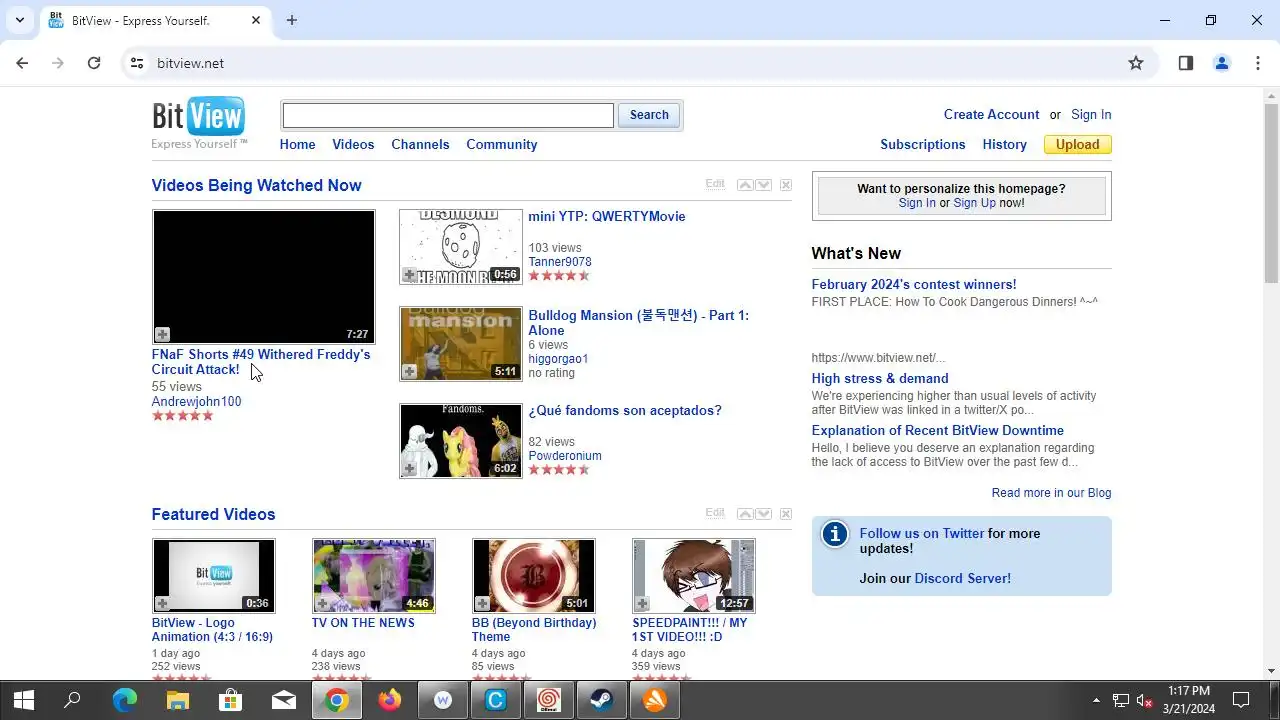The image size is (1280, 720).
Task: Move Featured Videos module down
Action: 764,514
